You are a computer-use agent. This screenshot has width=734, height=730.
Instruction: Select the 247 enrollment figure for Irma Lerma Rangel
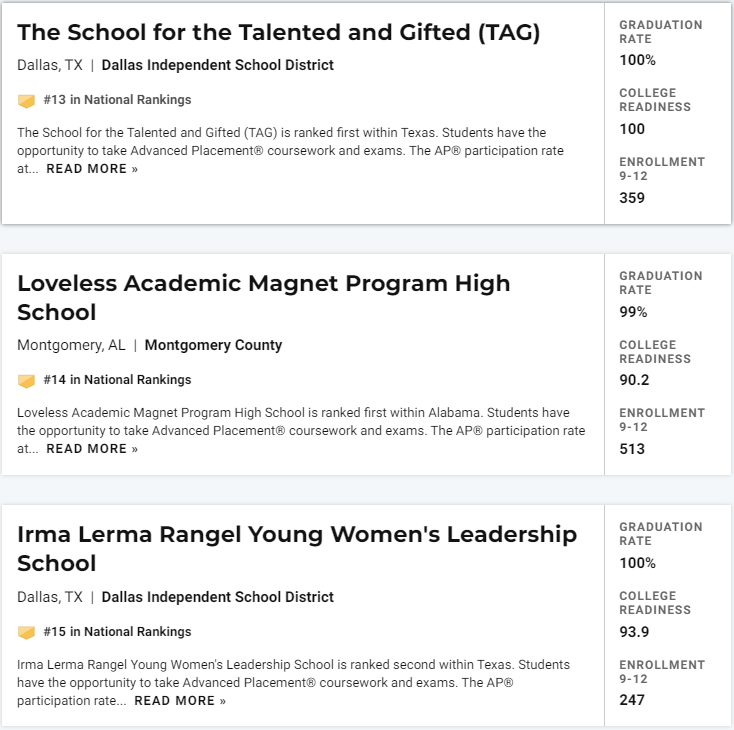632,700
